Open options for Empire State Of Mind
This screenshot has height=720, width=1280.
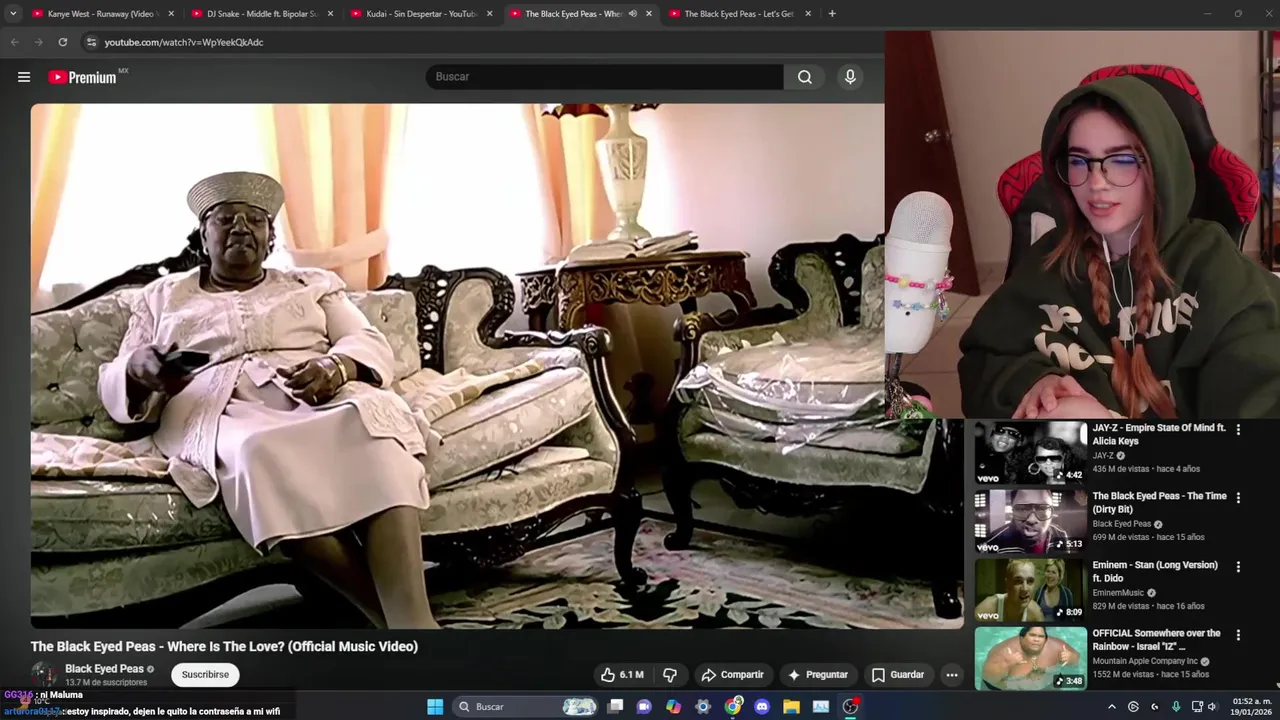coord(1238,429)
